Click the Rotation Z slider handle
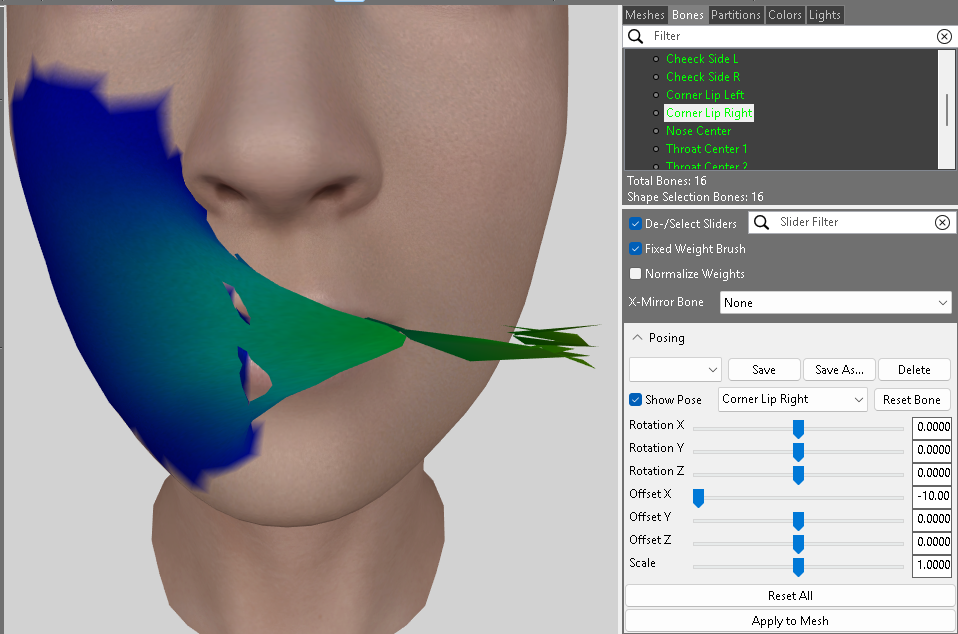 (x=798, y=475)
